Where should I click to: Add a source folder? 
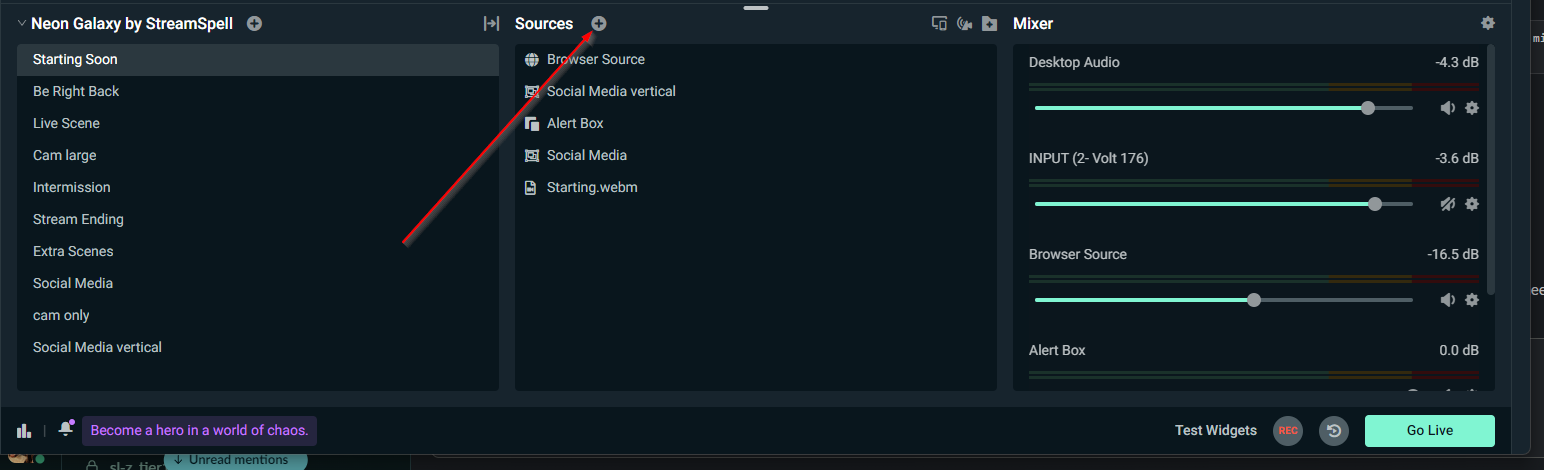[989, 24]
